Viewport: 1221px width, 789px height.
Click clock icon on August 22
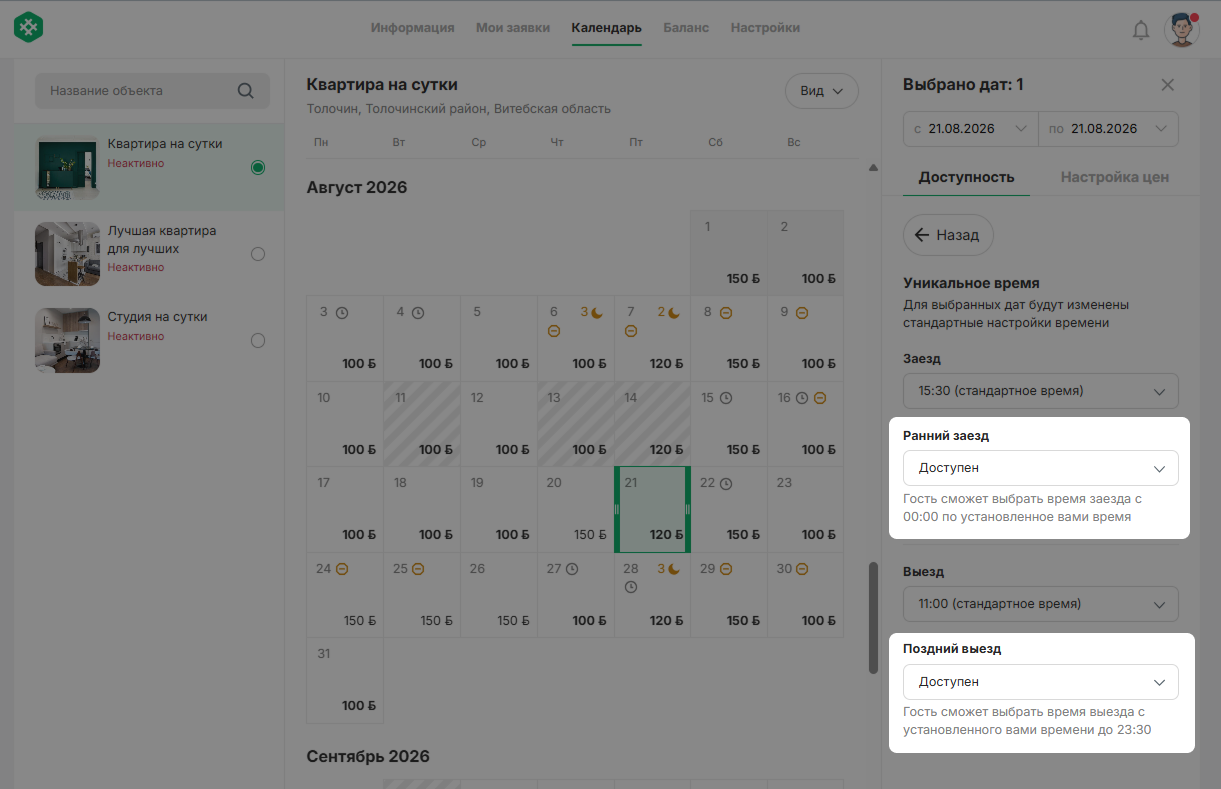tap(726, 484)
